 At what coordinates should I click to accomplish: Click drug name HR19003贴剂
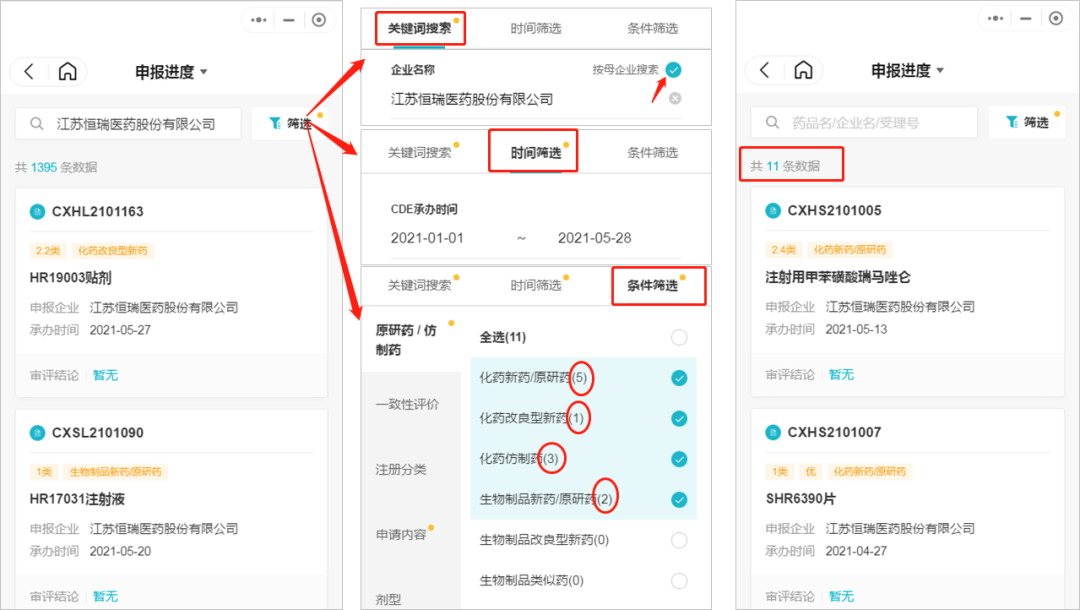[70, 278]
